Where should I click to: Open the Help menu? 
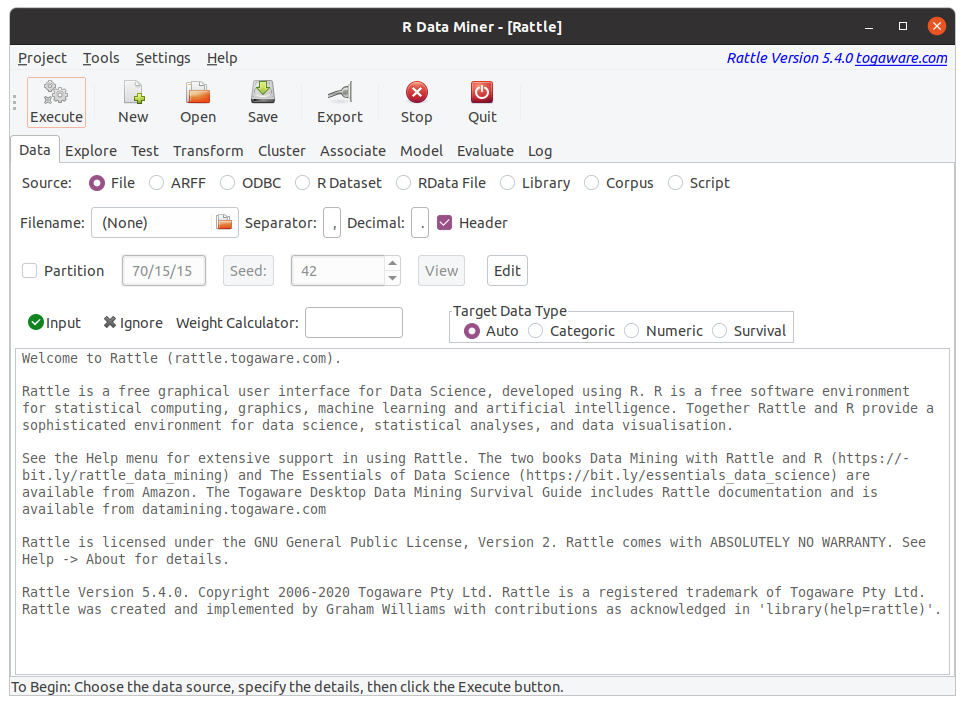point(222,58)
